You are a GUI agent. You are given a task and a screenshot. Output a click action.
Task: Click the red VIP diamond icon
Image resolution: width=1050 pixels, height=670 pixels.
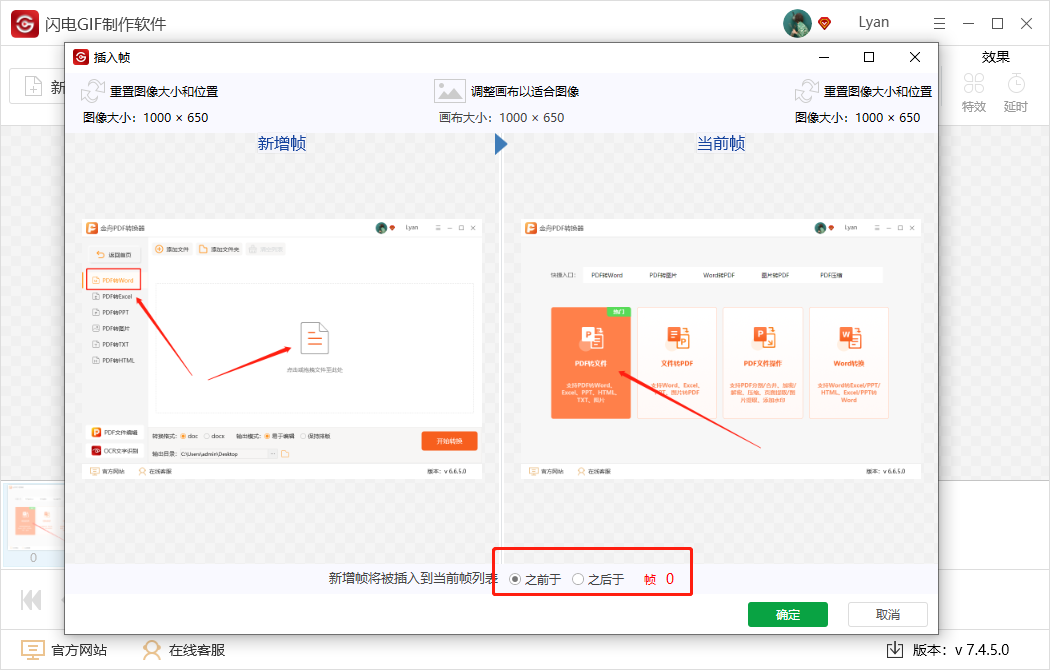click(825, 23)
